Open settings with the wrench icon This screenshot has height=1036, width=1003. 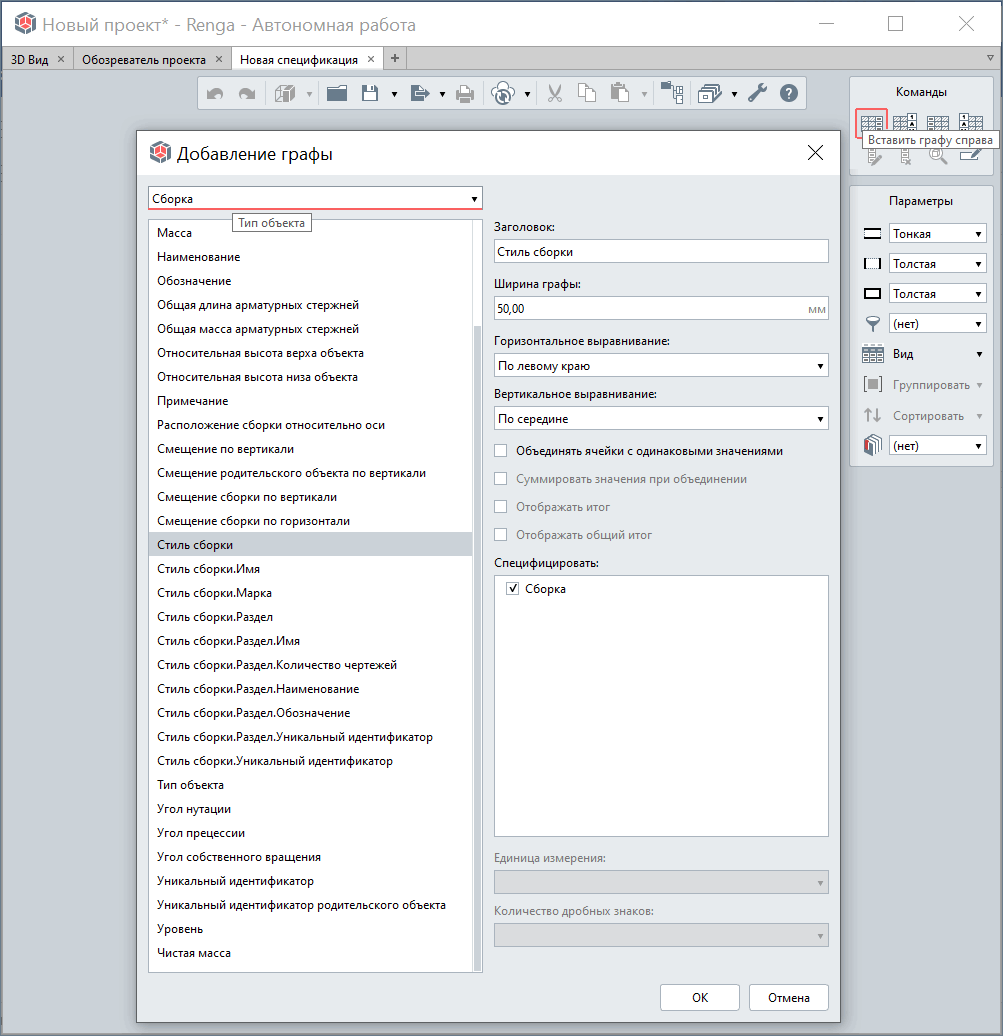757,93
